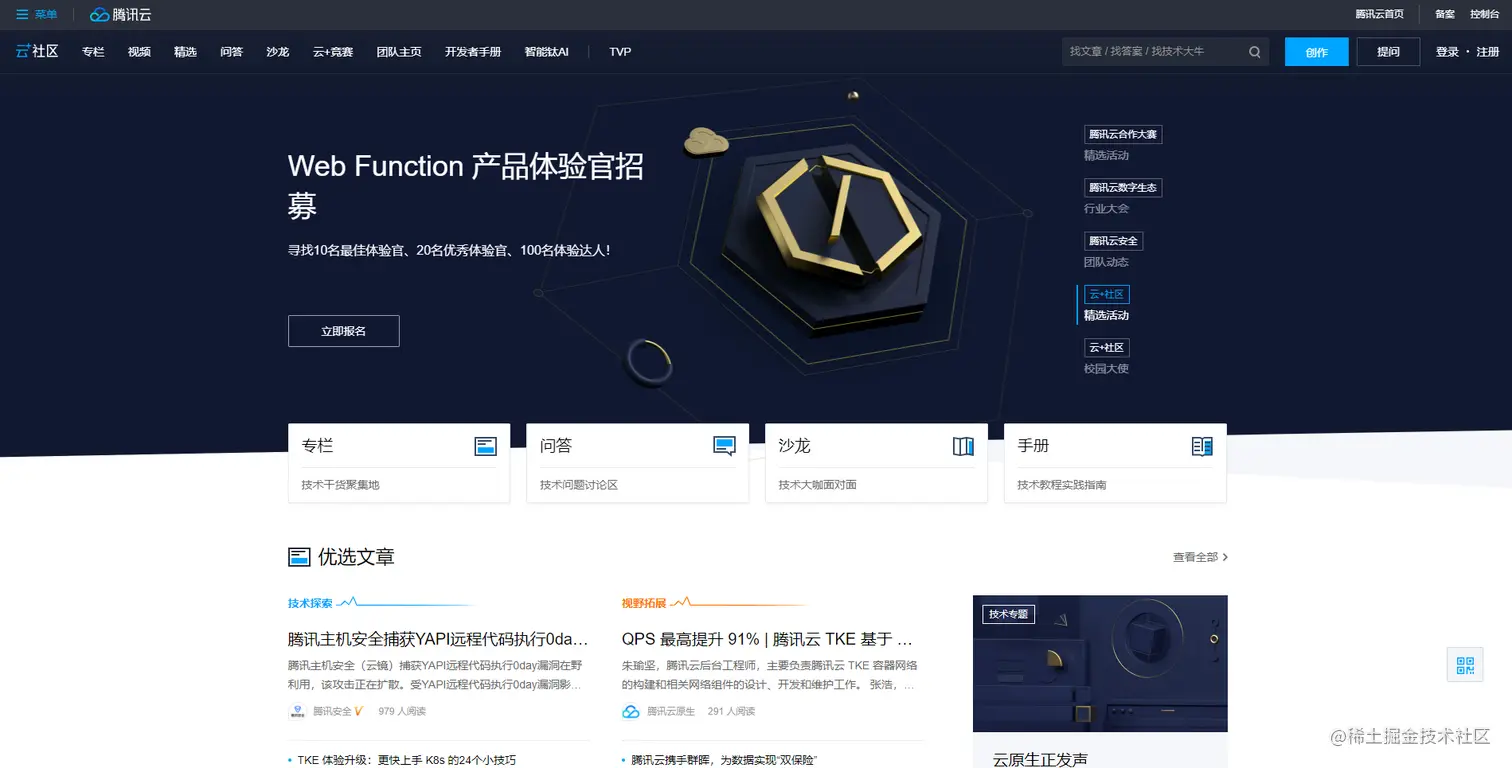Click the 云社区 logo
This screenshot has height=768, width=1512.
[37, 51]
